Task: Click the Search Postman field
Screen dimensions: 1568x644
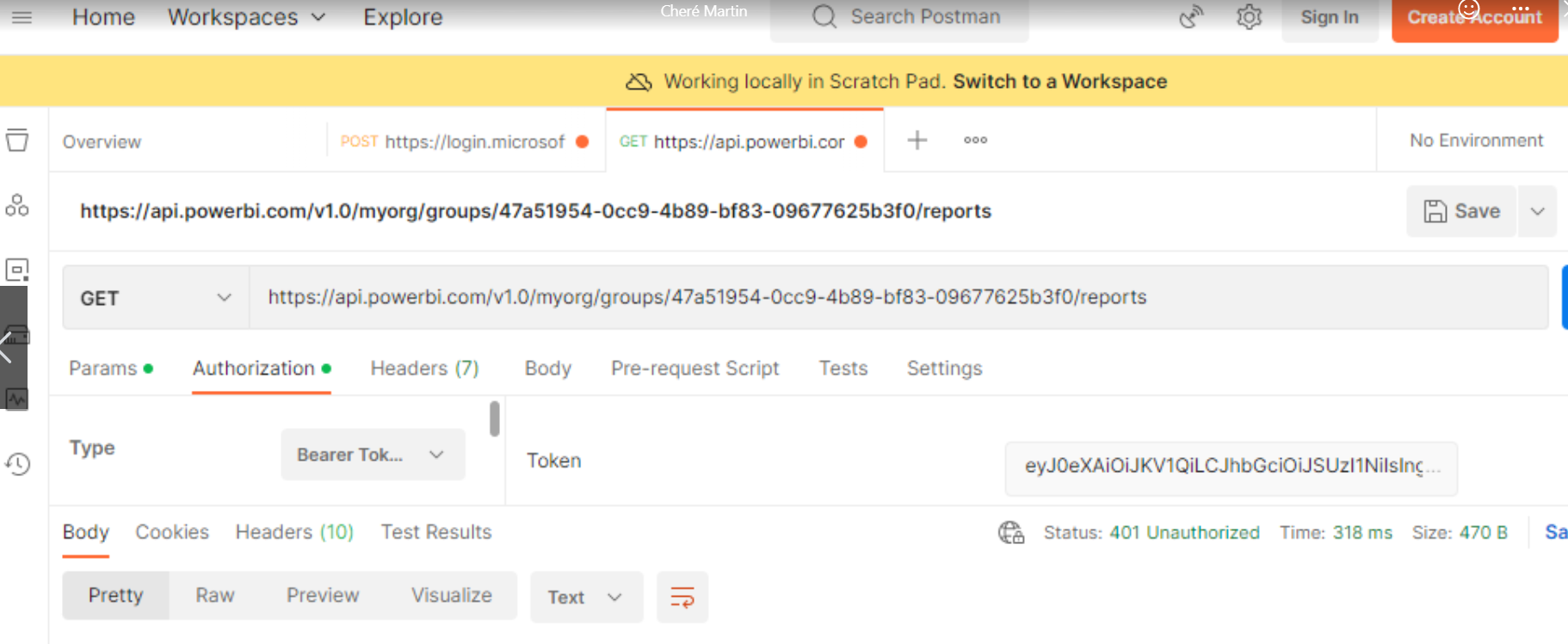Action: pyautogui.click(x=899, y=17)
